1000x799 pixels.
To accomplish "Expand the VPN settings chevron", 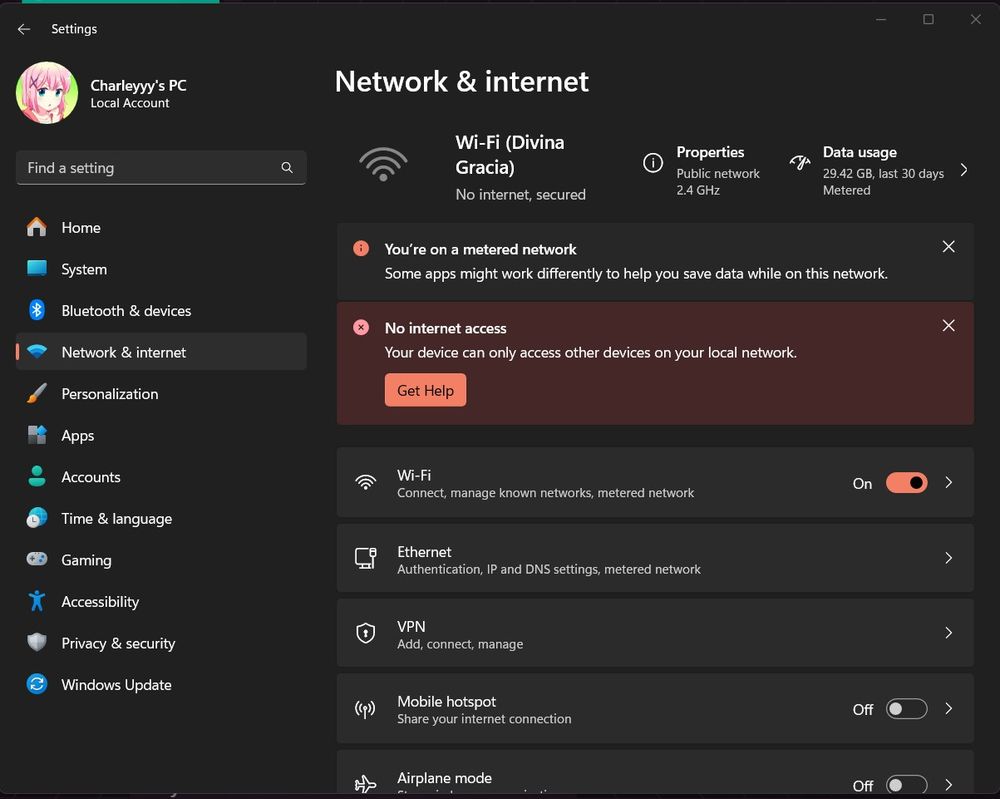I will click(x=949, y=633).
